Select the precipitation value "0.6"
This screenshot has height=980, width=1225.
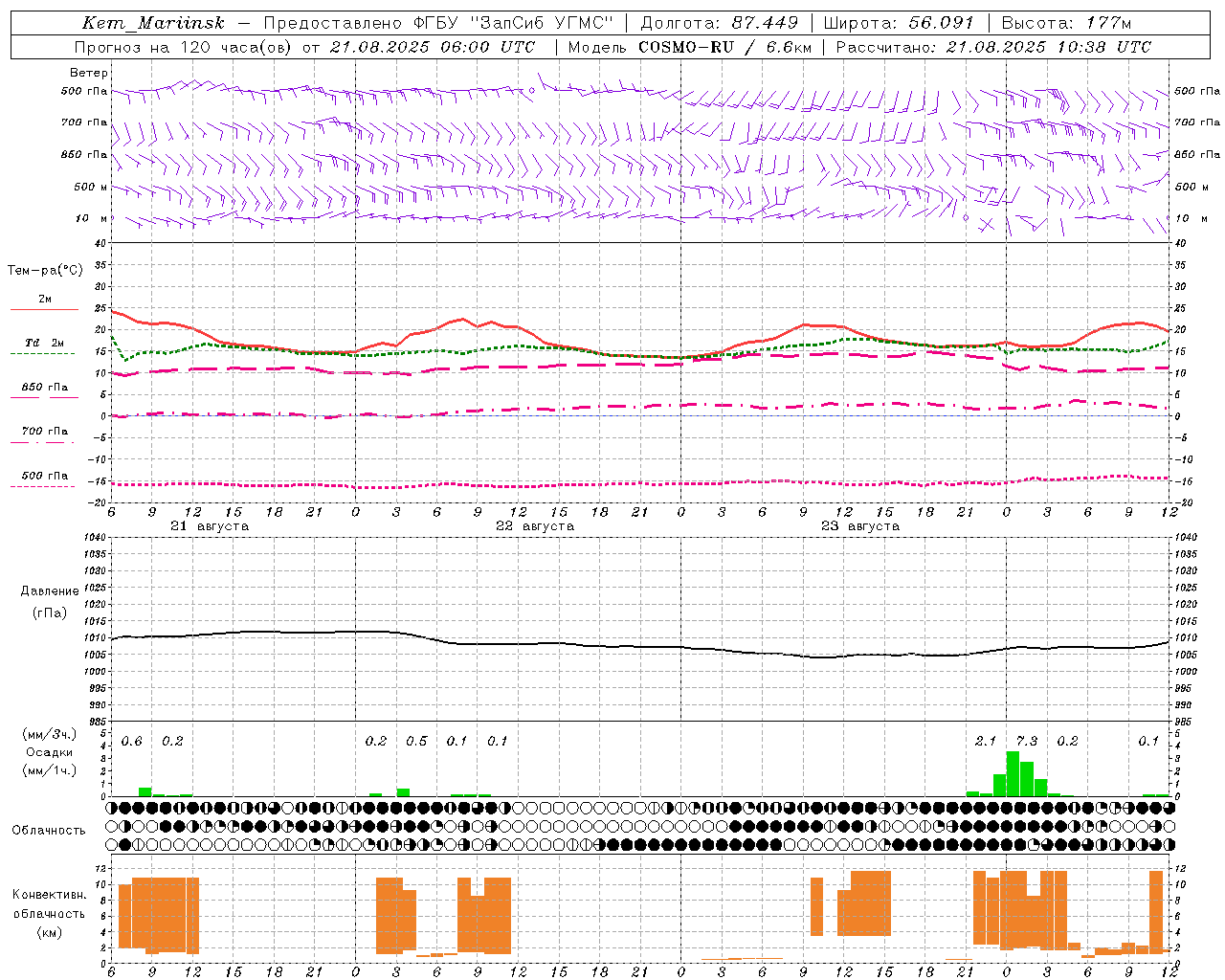point(132,742)
